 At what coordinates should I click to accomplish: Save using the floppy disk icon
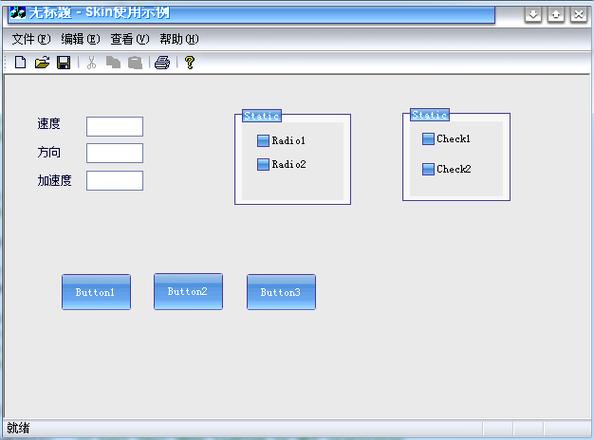(x=64, y=62)
